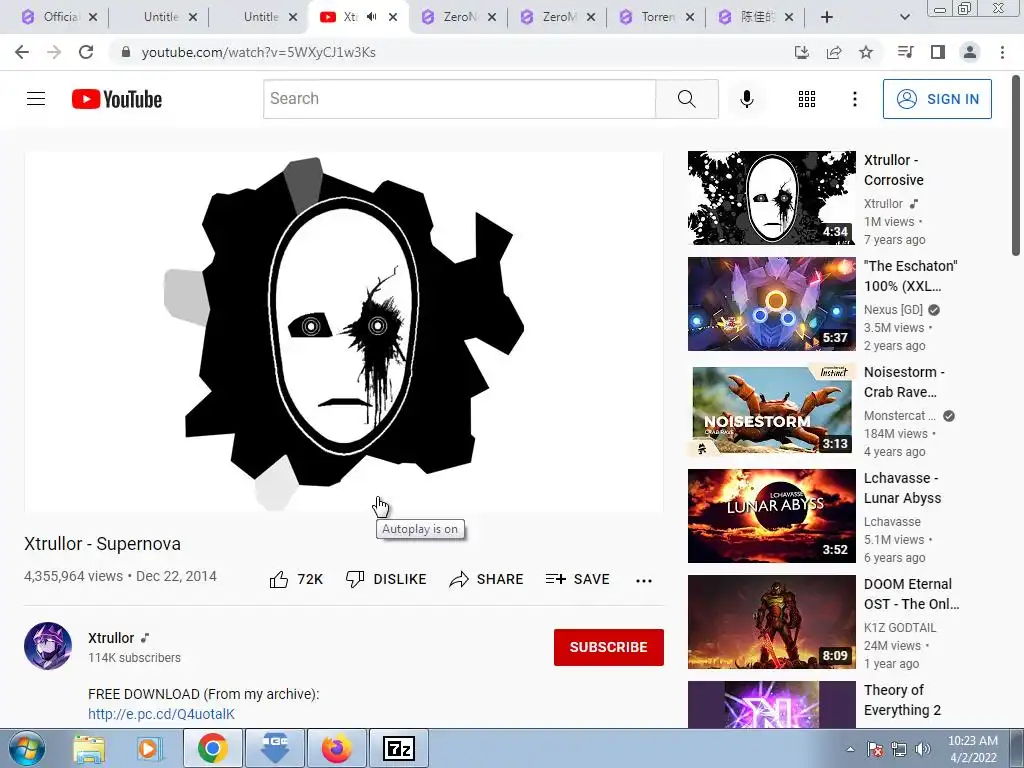Open the Chrome profile avatar
1024x768 pixels.
[x=970, y=52]
